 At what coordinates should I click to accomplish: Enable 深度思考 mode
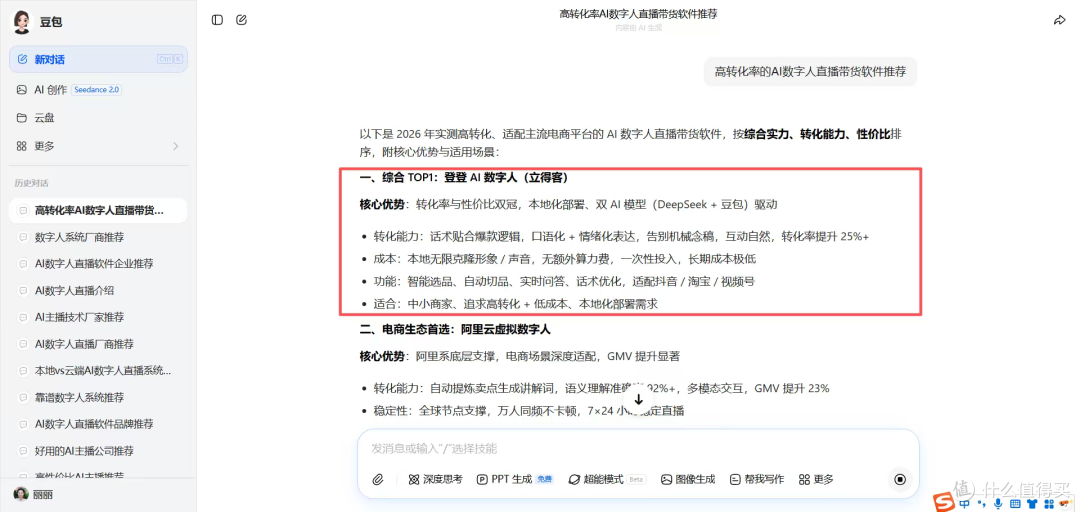point(435,480)
